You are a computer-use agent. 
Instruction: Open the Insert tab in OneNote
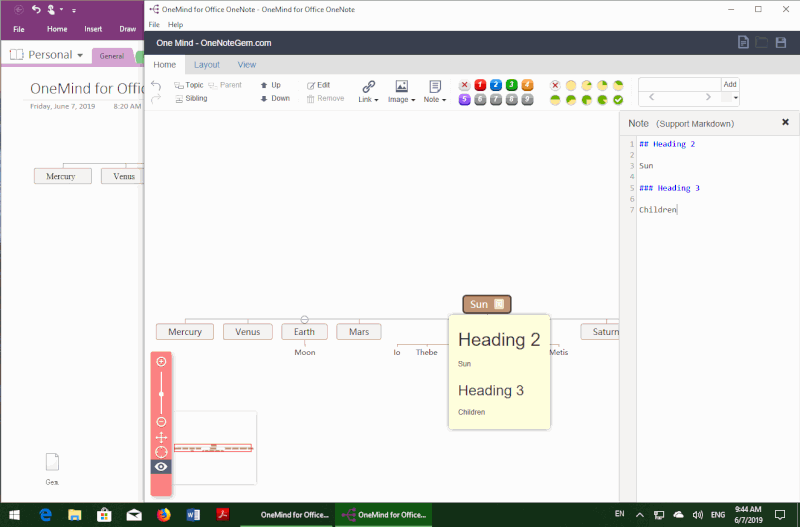coord(93,29)
